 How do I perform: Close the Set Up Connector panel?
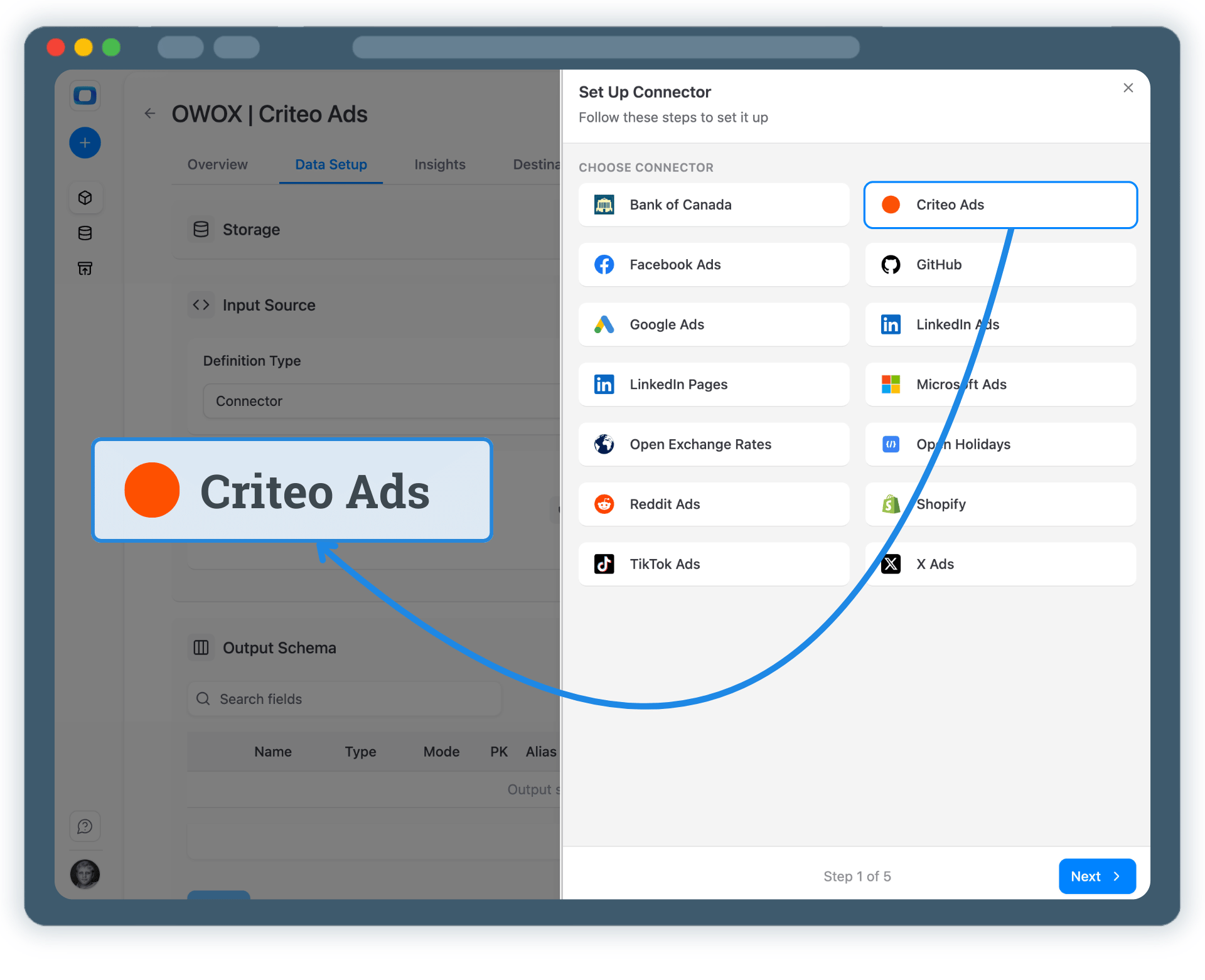(1128, 88)
